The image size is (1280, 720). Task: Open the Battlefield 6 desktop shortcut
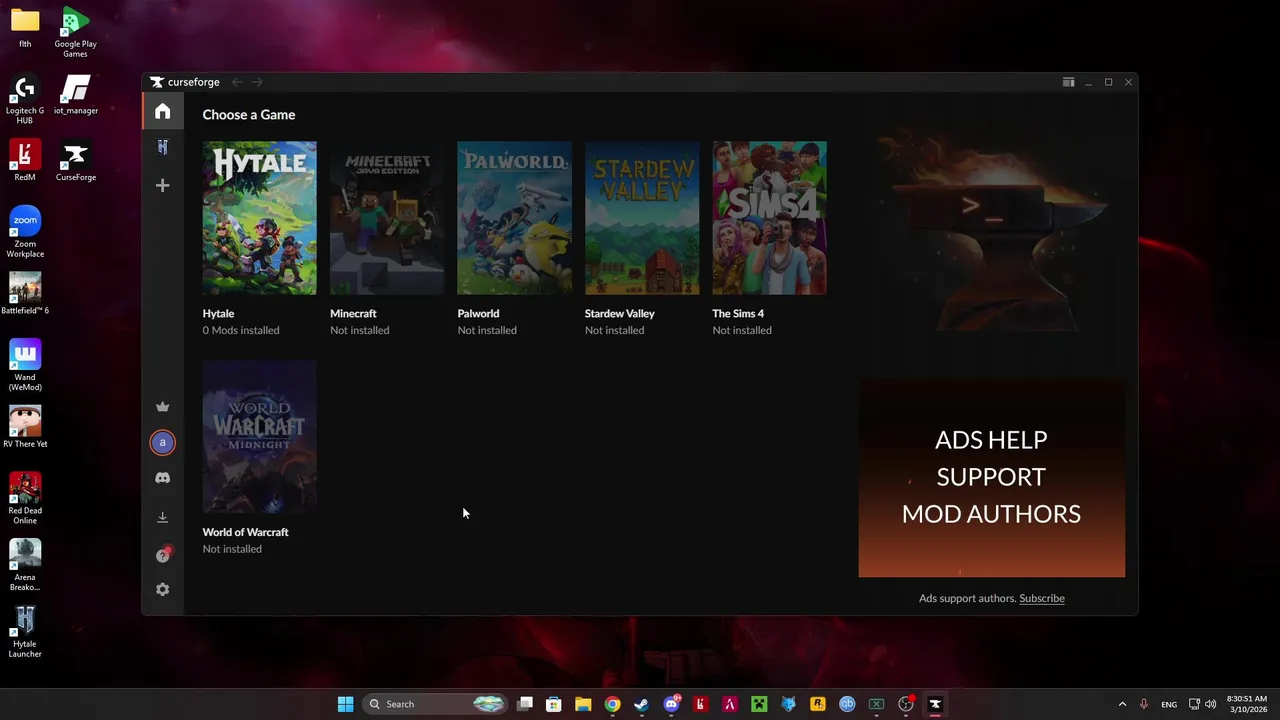pos(25,294)
